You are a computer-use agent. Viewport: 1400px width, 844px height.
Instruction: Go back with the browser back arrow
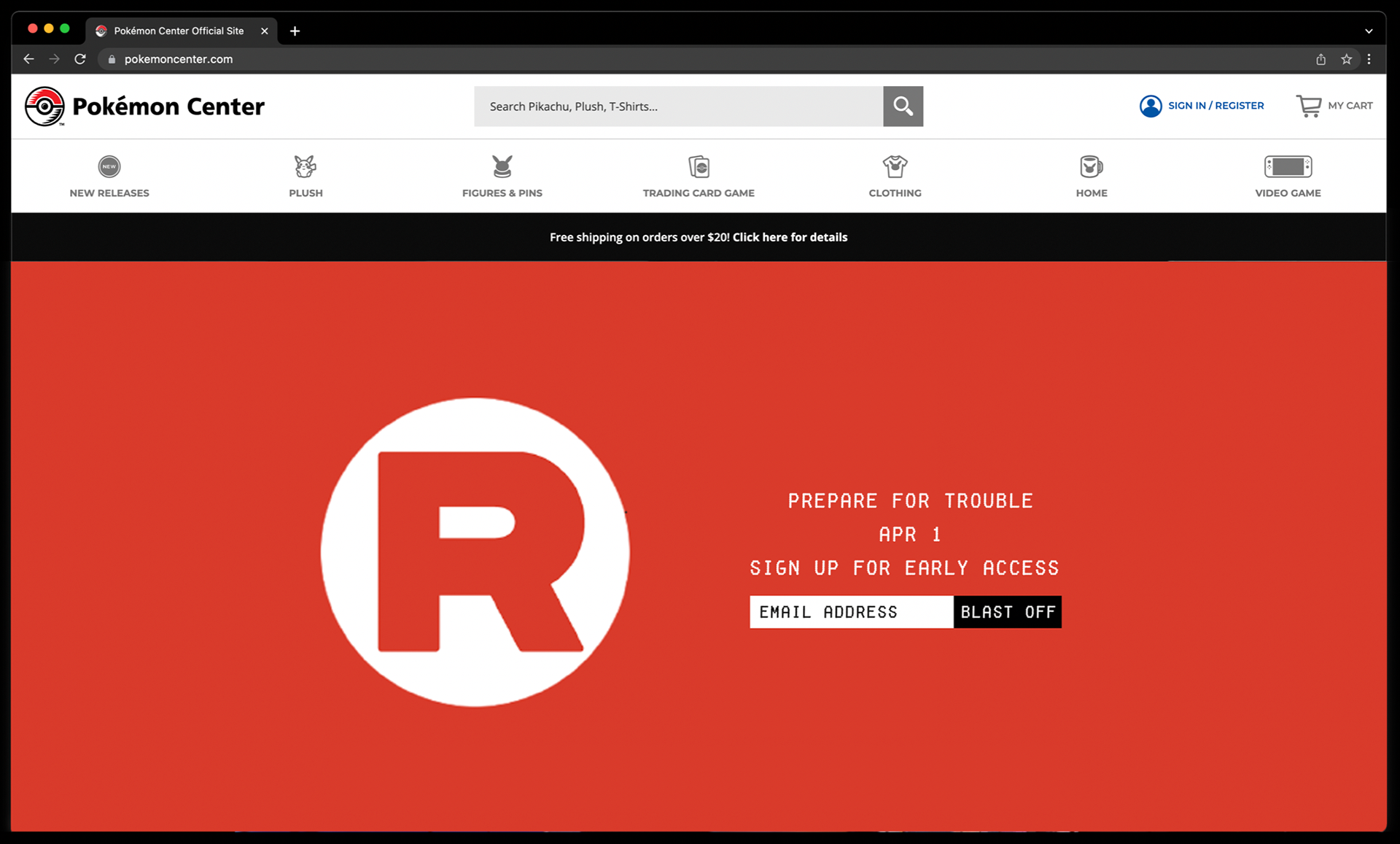click(28, 59)
